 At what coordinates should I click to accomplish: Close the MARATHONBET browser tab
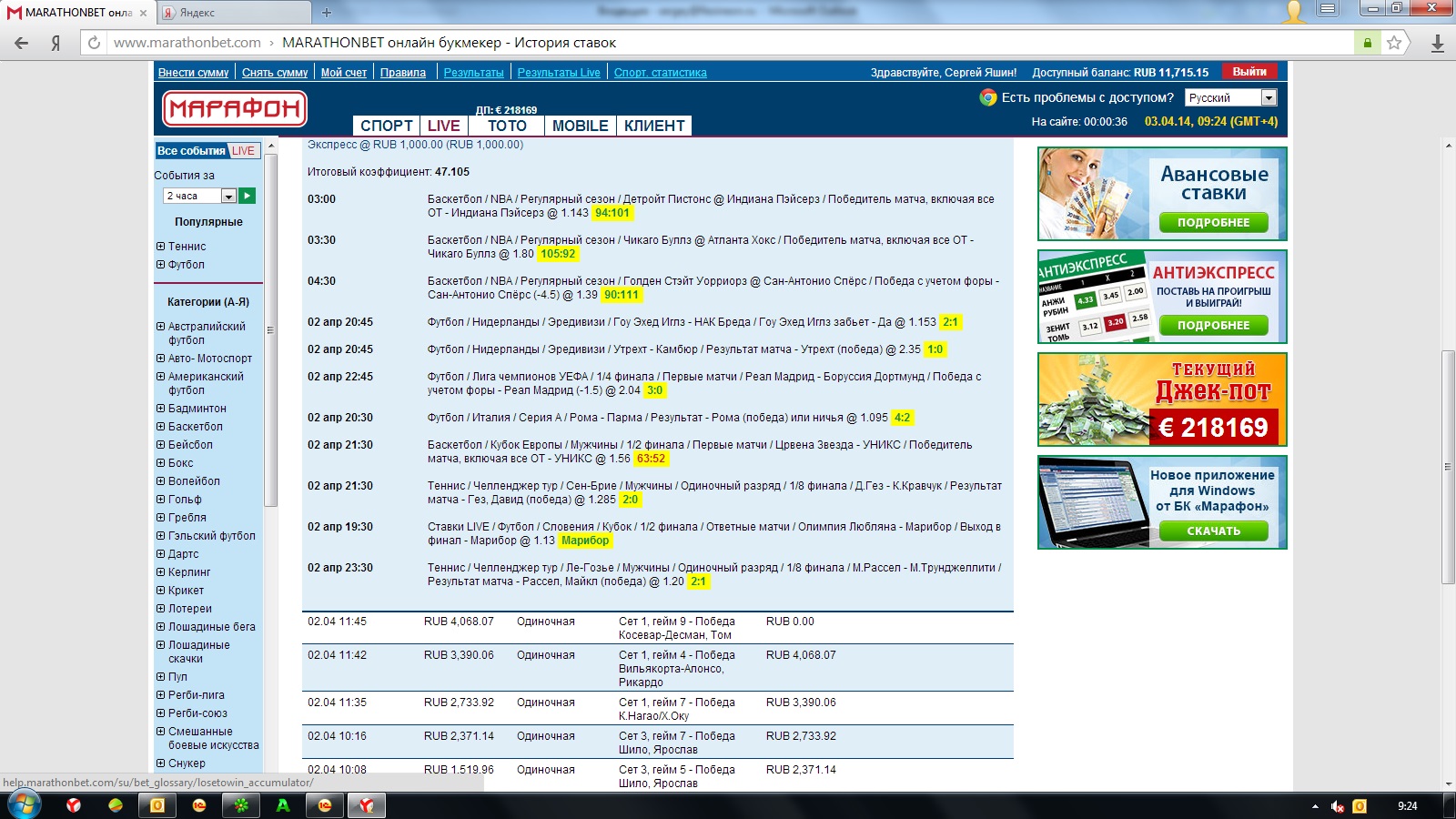pyautogui.click(x=143, y=13)
